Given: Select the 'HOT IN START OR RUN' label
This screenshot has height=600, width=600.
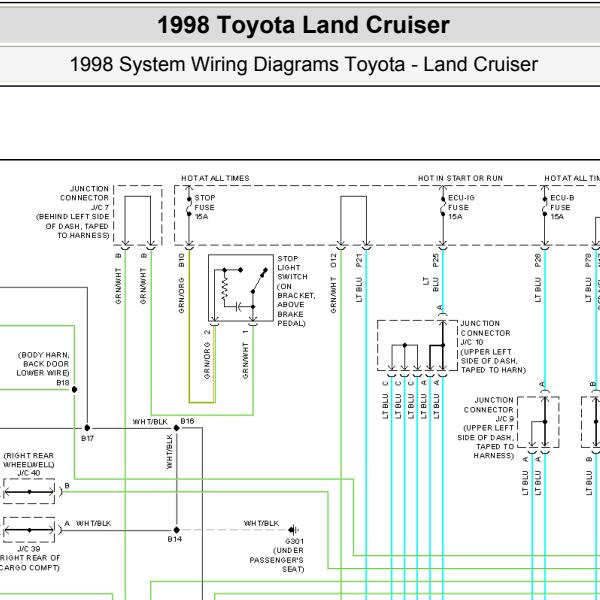Looking at the screenshot, I should 460,178.
